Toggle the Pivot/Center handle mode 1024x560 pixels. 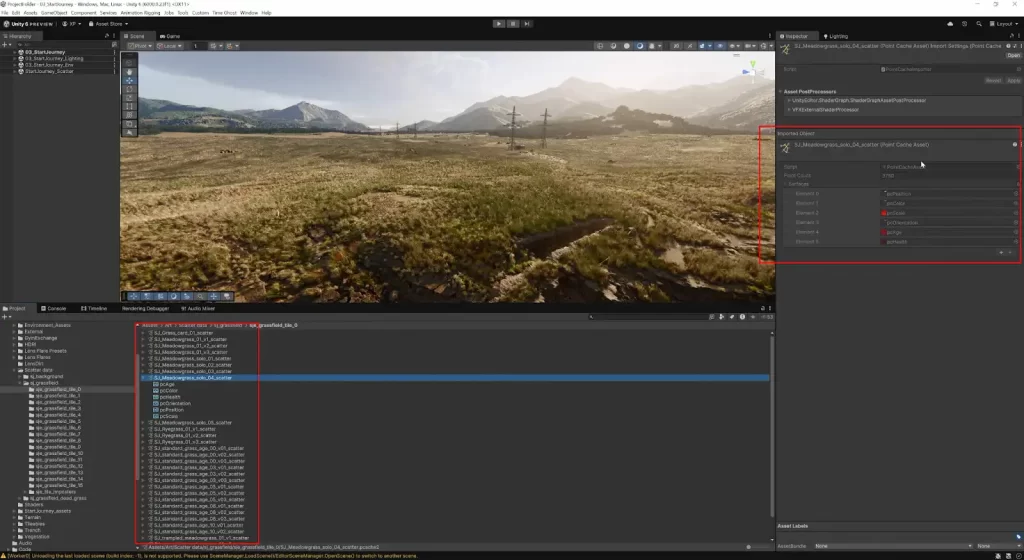click(139, 46)
